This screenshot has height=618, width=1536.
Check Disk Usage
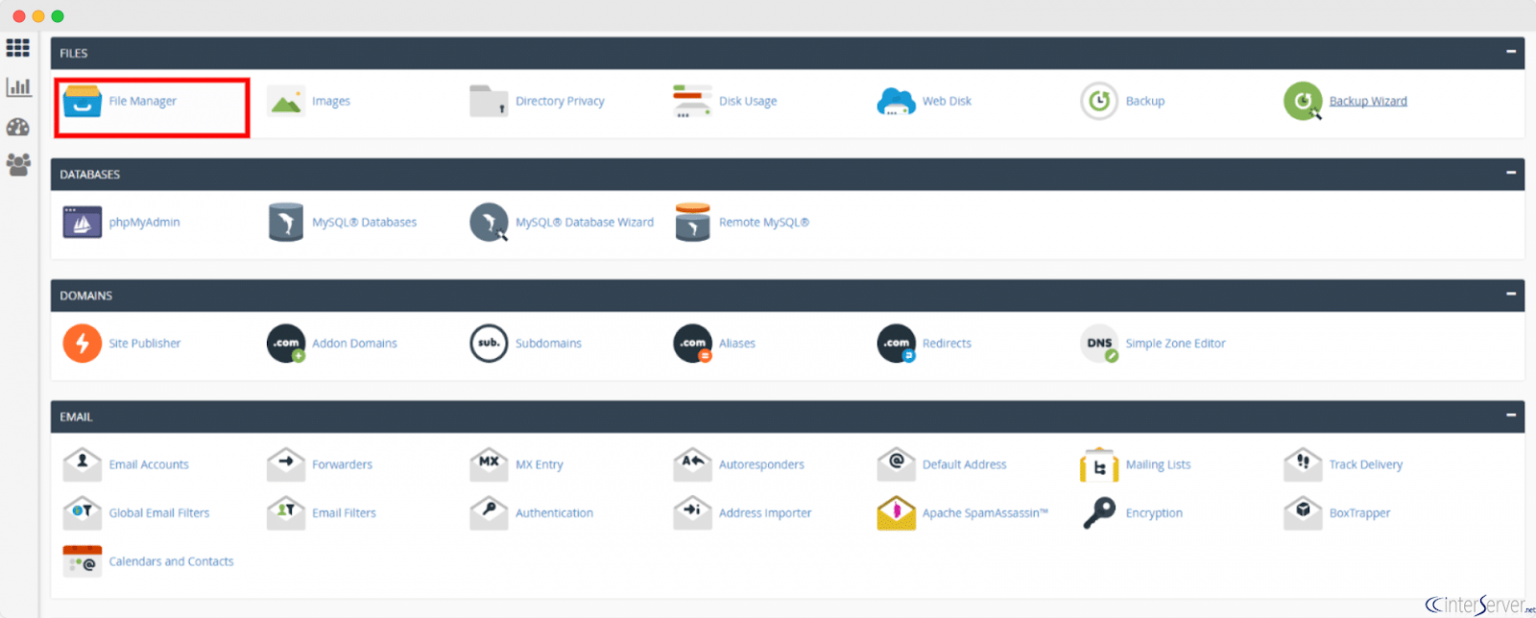750,101
